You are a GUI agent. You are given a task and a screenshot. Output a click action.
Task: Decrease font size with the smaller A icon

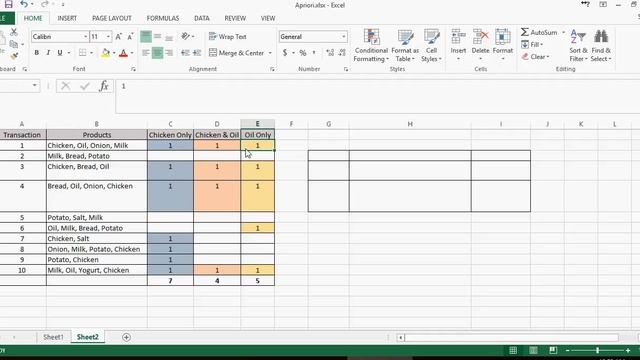pos(130,37)
